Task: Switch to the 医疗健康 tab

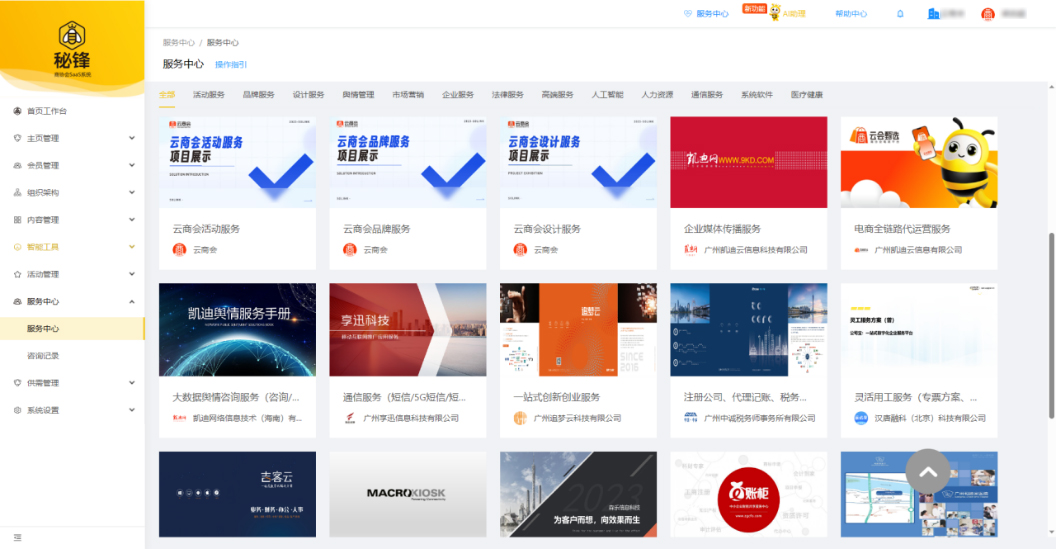Action: pyautogui.click(x=807, y=95)
